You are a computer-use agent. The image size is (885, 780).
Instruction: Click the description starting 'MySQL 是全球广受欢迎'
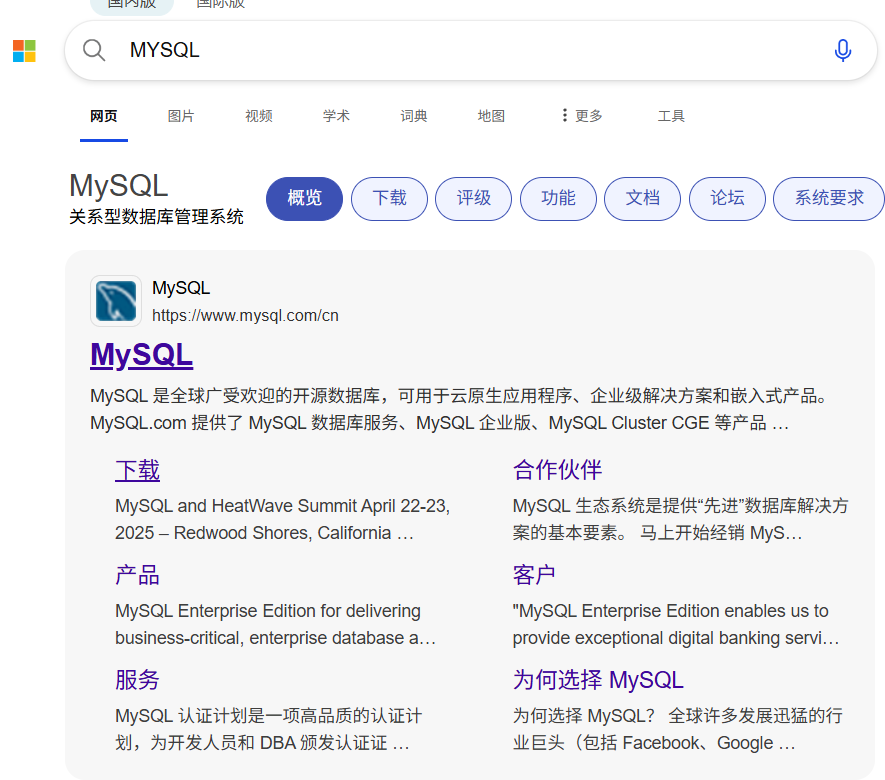point(458,409)
